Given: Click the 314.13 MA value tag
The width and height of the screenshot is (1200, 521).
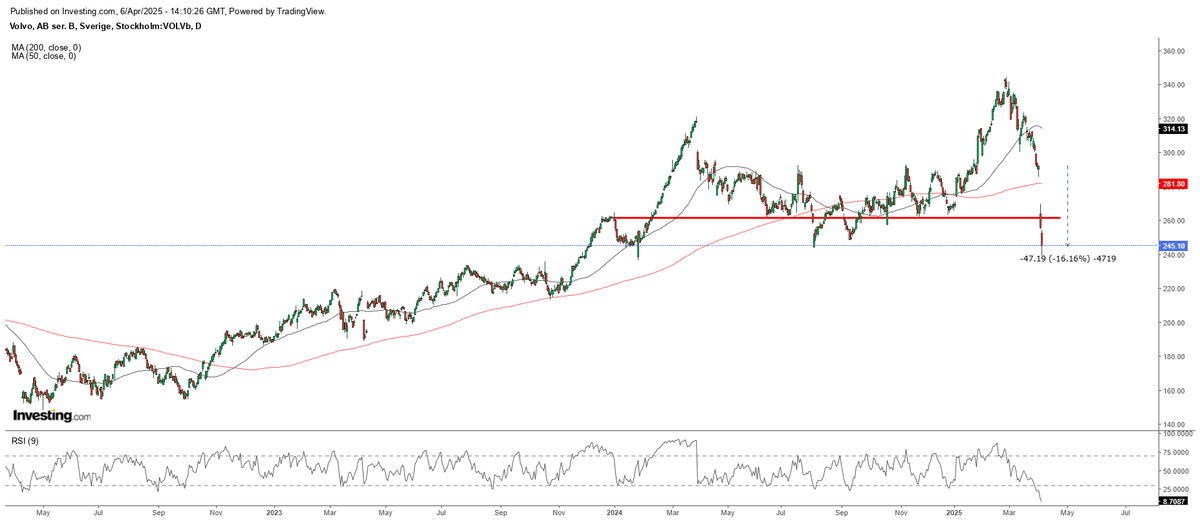Looking at the screenshot, I should [x=1173, y=128].
